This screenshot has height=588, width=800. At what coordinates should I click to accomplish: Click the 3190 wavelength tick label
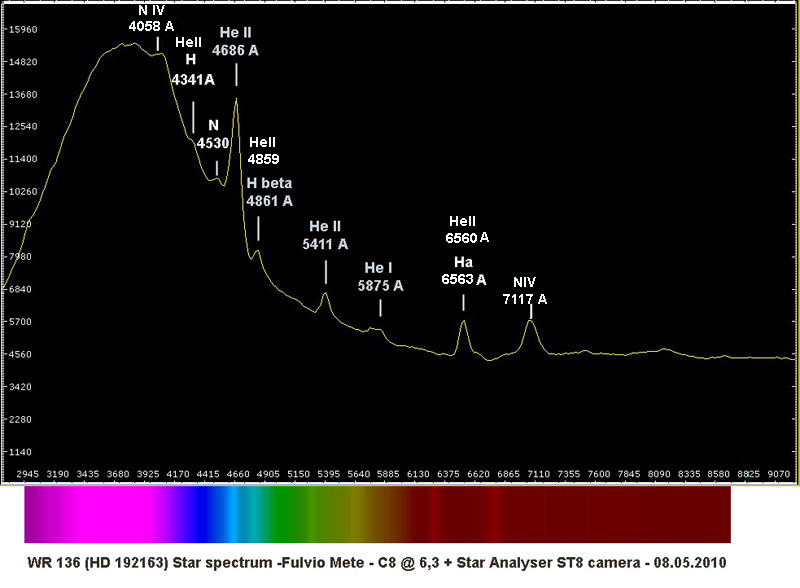coord(58,474)
